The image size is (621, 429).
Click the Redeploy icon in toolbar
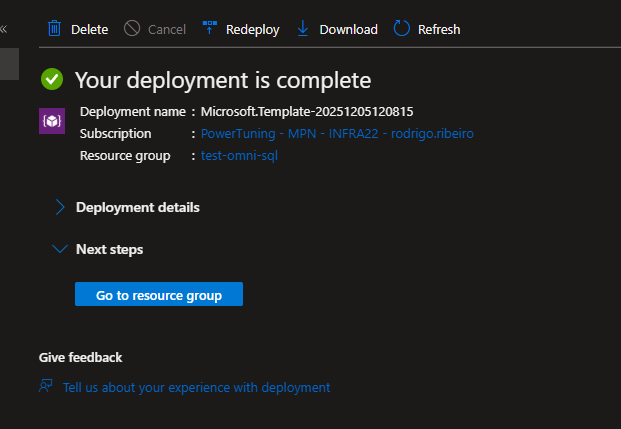[x=210, y=29]
